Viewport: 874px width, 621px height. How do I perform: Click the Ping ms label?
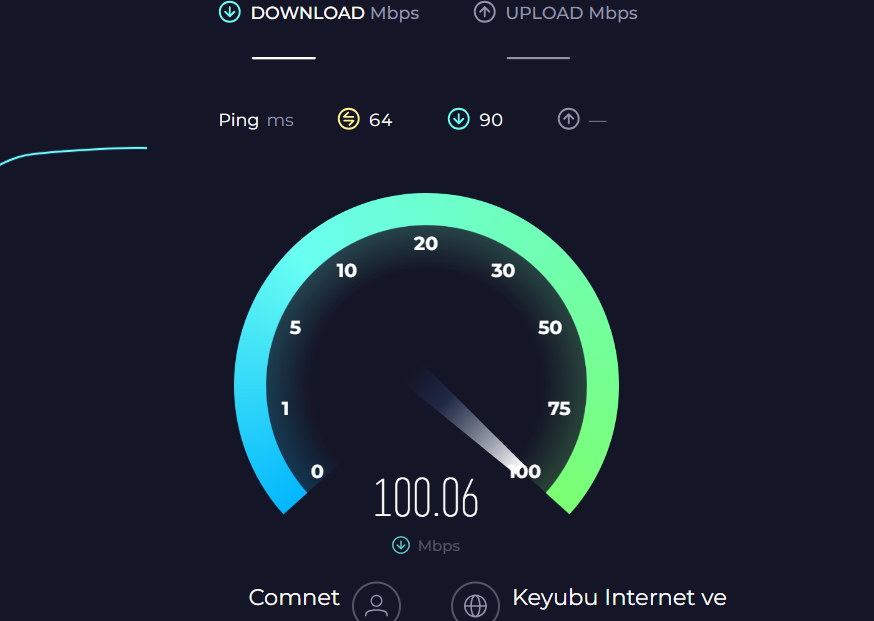click(x=256, y=120)
